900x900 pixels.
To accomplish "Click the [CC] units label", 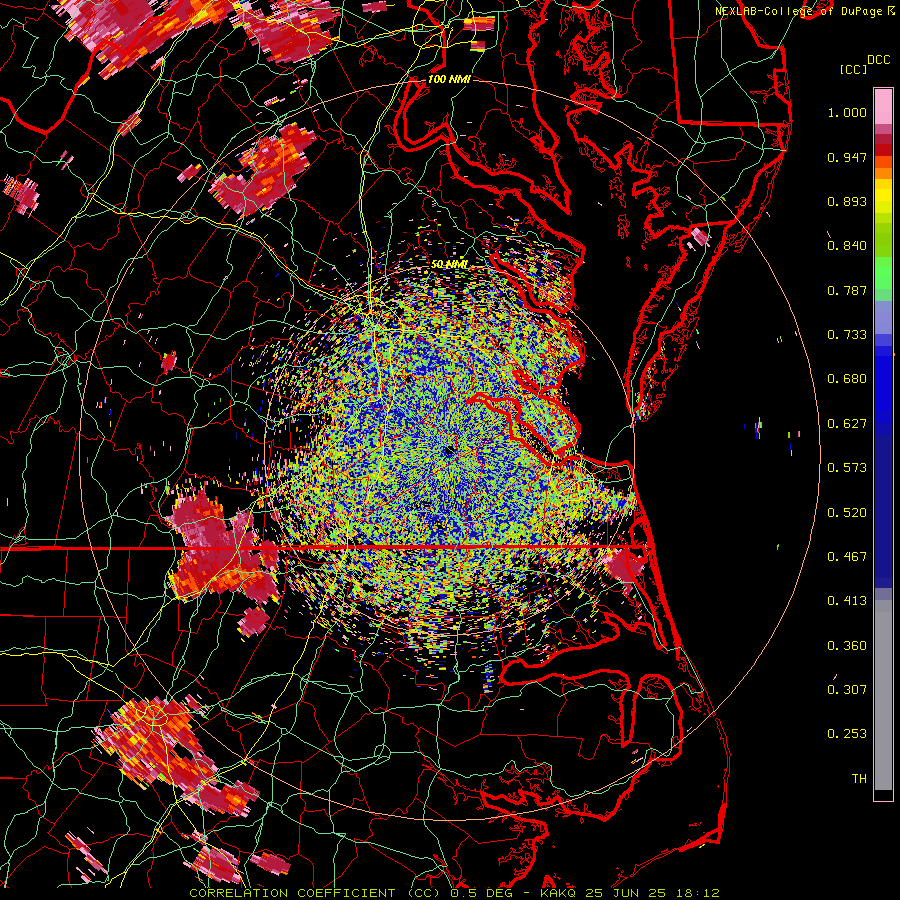I will (854, 69).
